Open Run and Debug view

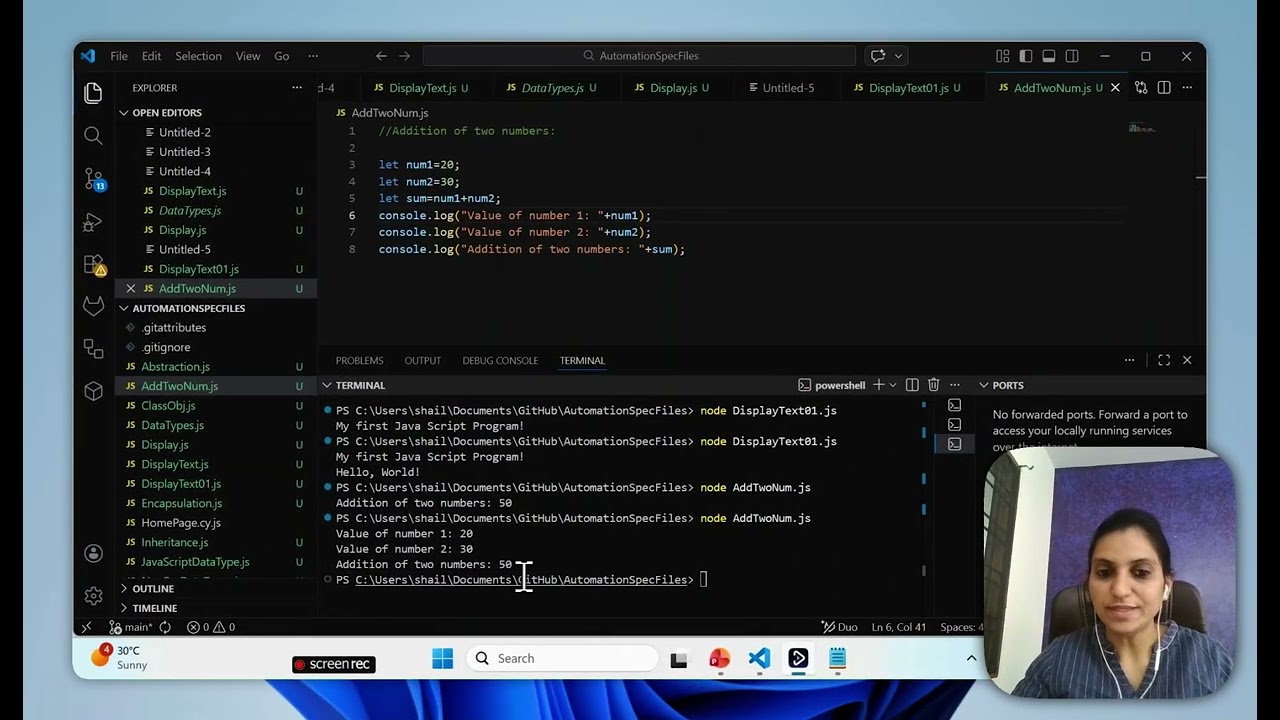[x=93, y=222]
